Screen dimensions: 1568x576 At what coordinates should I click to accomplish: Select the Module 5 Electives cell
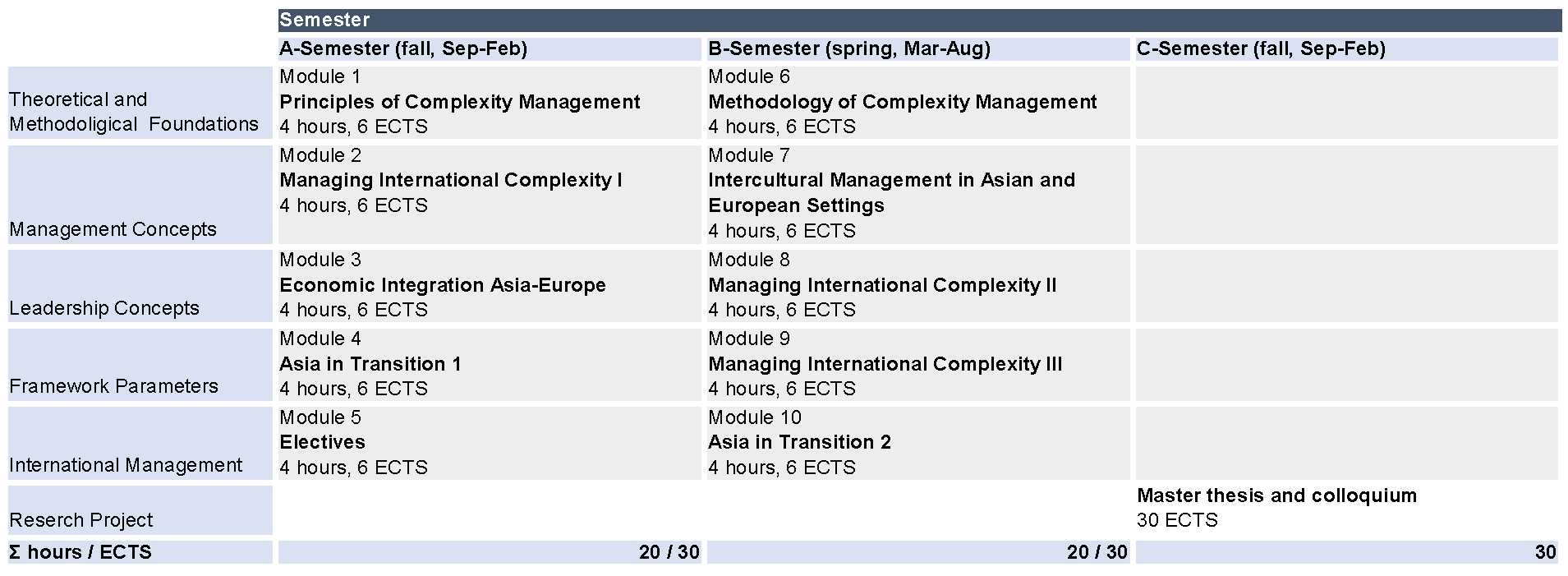click(490, 444)
